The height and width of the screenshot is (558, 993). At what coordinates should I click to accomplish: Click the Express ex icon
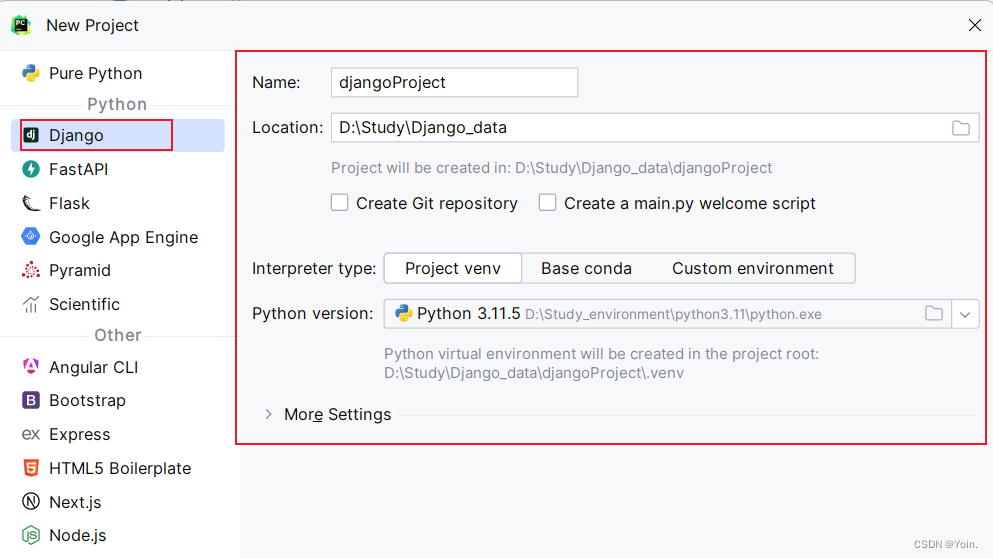pyautogui.click(x=30, y=434)
